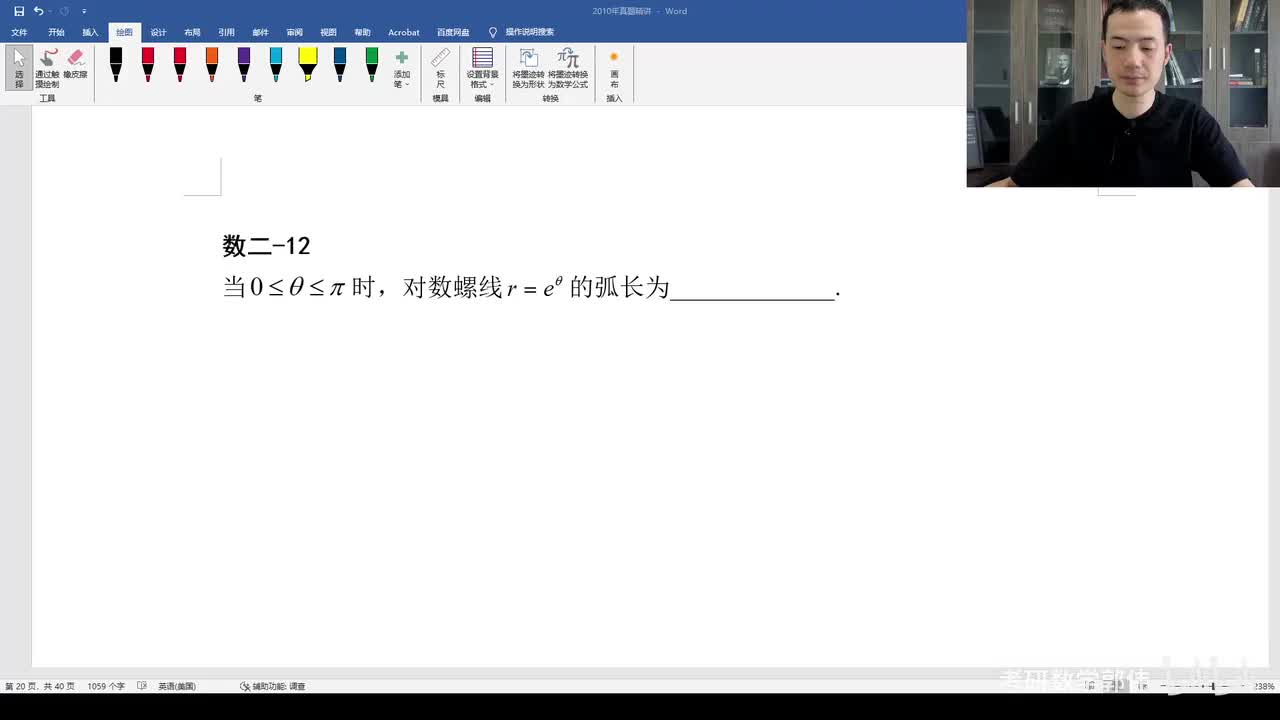Open the 审阅 ribbon tab
The width and height of the screenshot is (1280, 720).
pyautogui.click(x=294, y=32)
